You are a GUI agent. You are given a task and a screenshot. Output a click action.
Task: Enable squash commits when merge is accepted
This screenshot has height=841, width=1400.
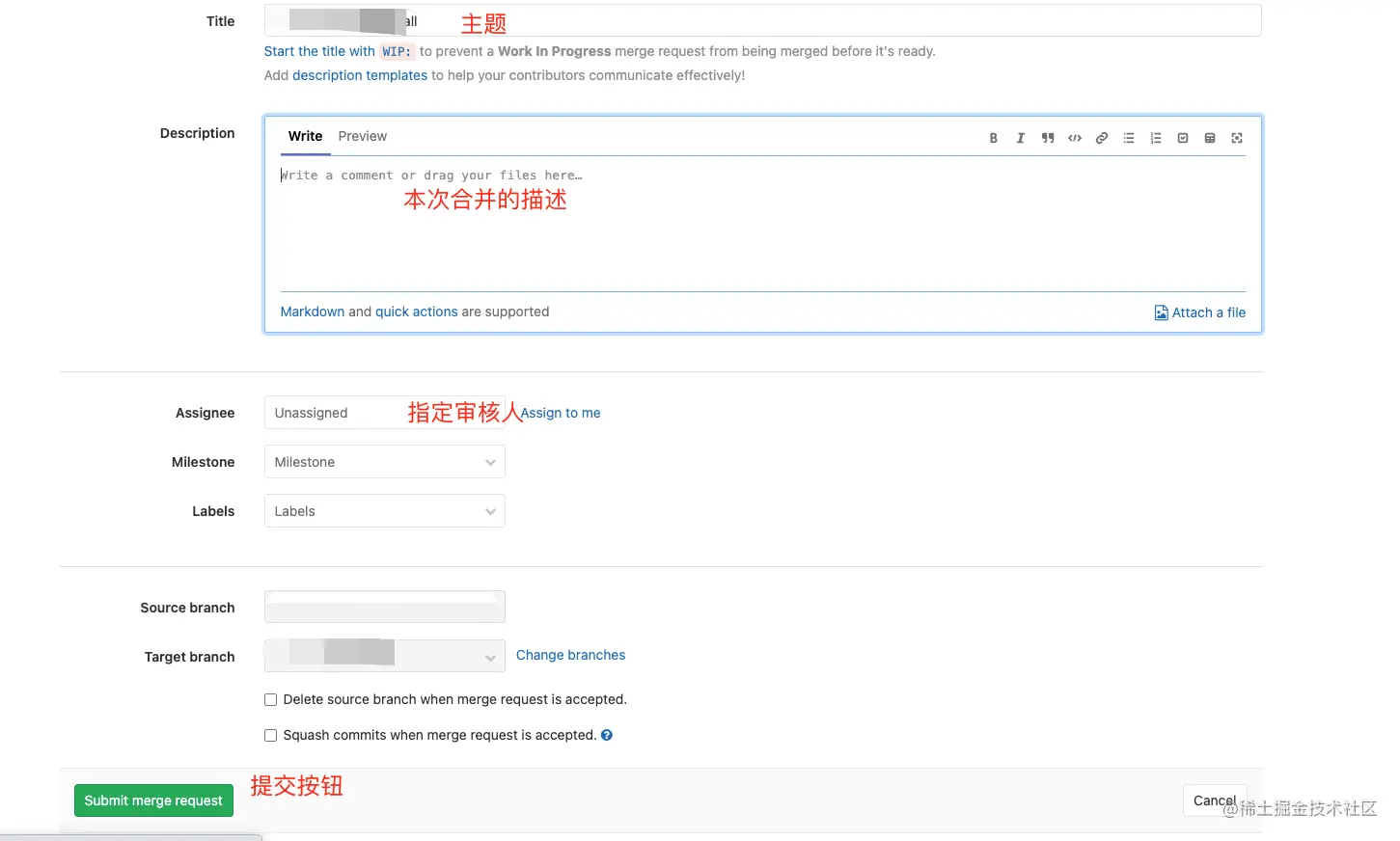click(x=270, y=735)
